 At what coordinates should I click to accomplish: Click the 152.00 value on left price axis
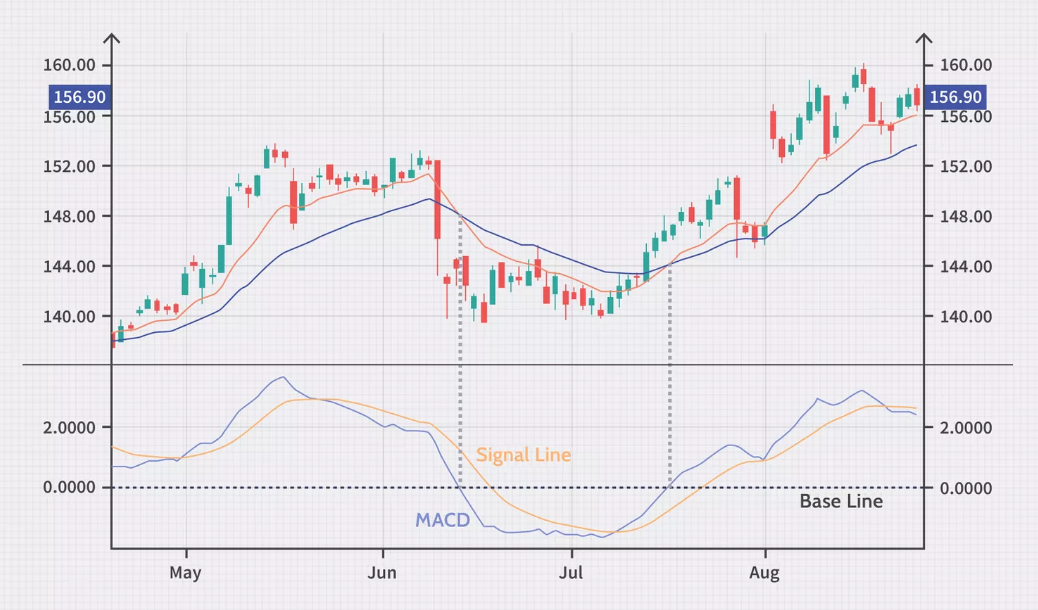pos(70,166)
